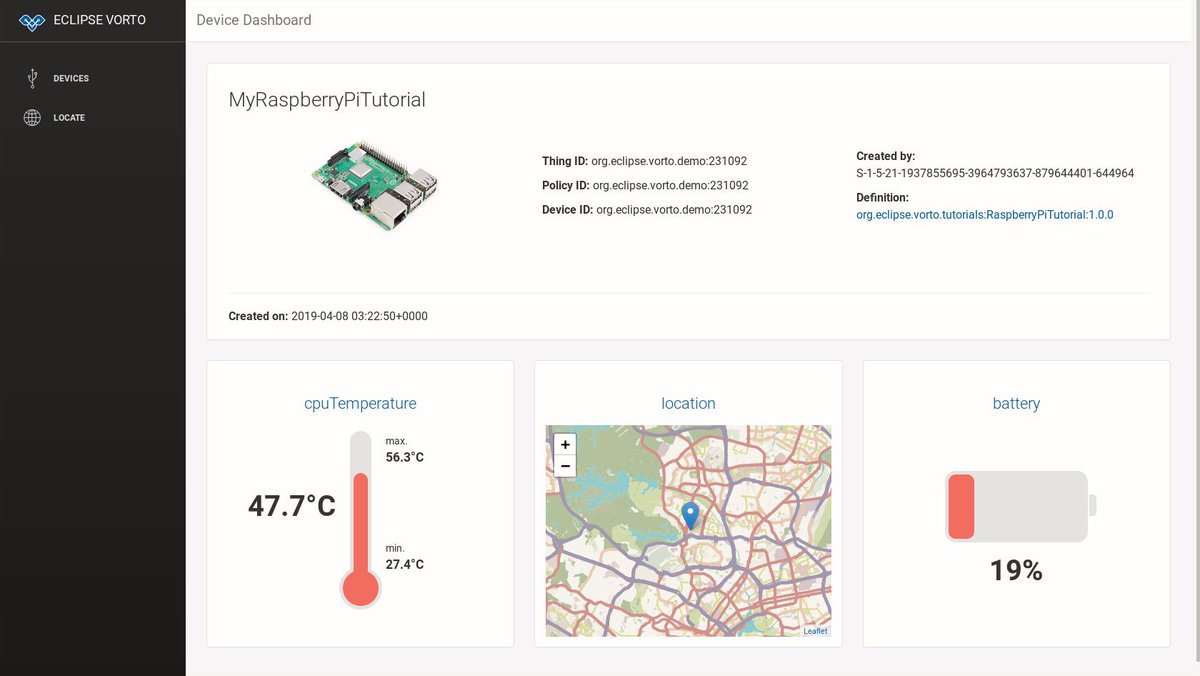Image resolution: width=1200 pixels, height=676 pixels.
Task: Click the Eclipse Vorto logo icon
Action: [33, 19]
